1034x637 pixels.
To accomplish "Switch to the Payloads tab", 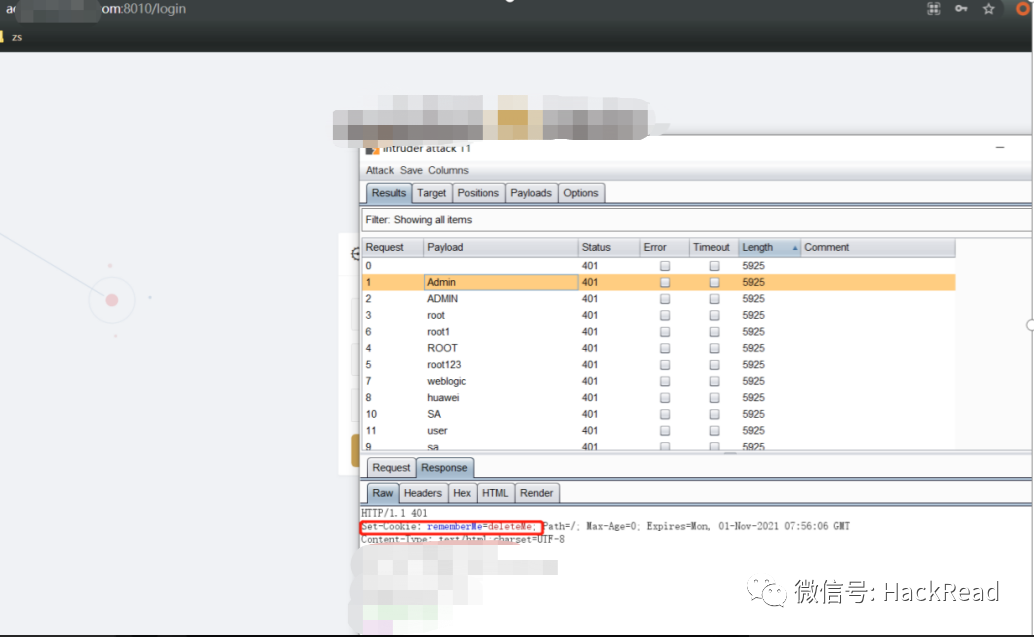I will pos(530,193).
